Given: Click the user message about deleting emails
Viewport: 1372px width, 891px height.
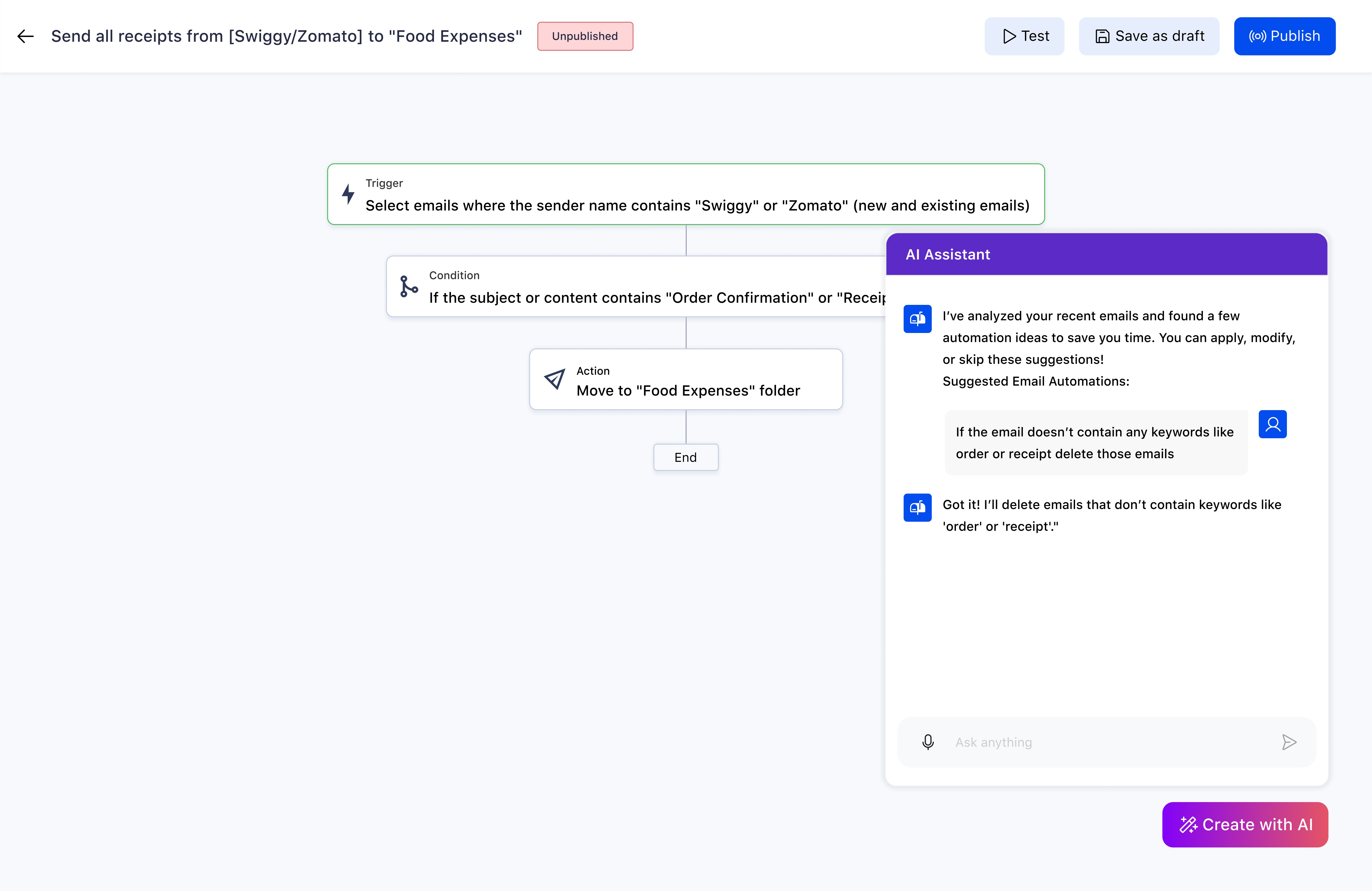Looking at the screenshot, I should point(1096,443).
